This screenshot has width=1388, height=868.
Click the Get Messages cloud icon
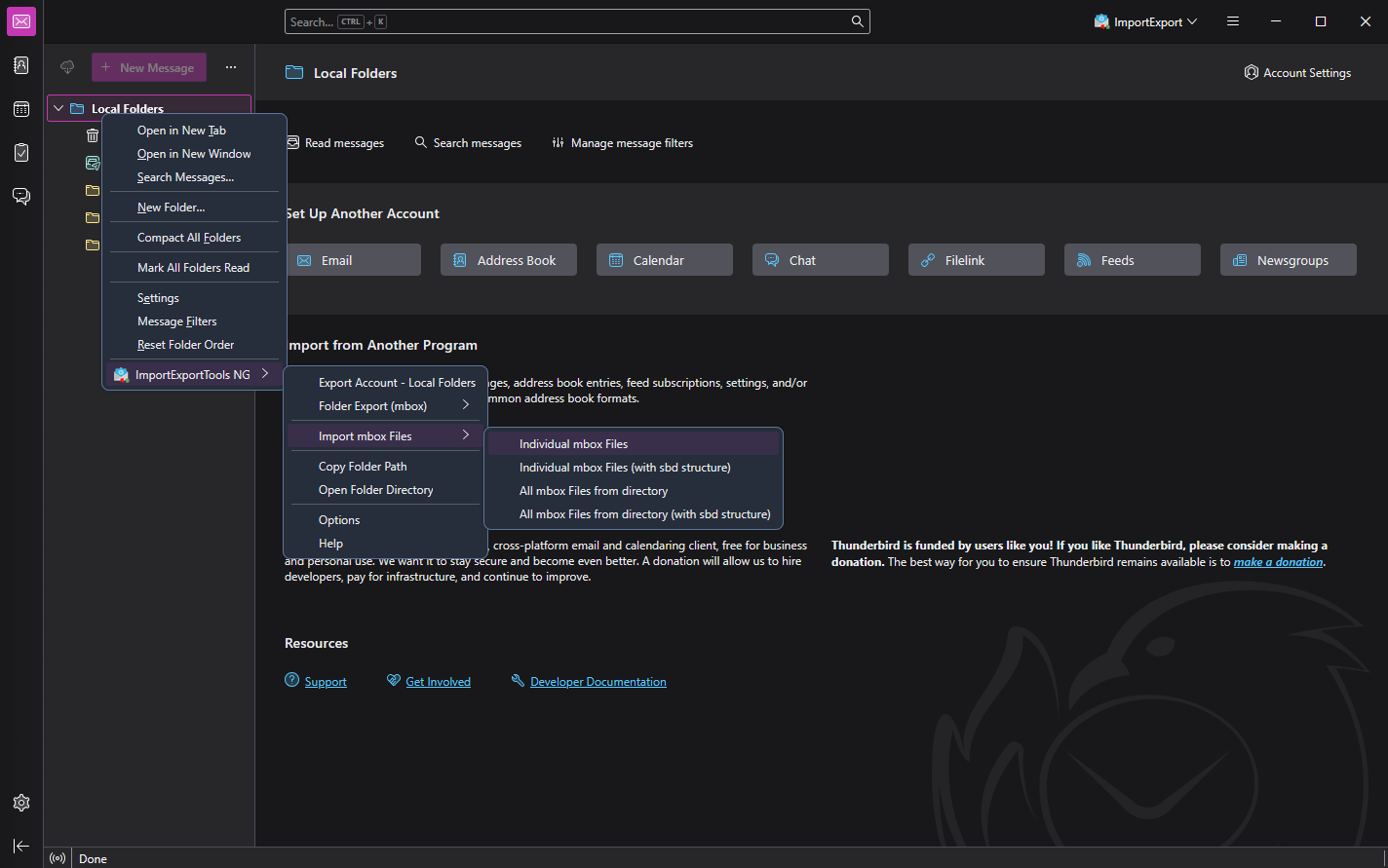(x=67, y=67)
